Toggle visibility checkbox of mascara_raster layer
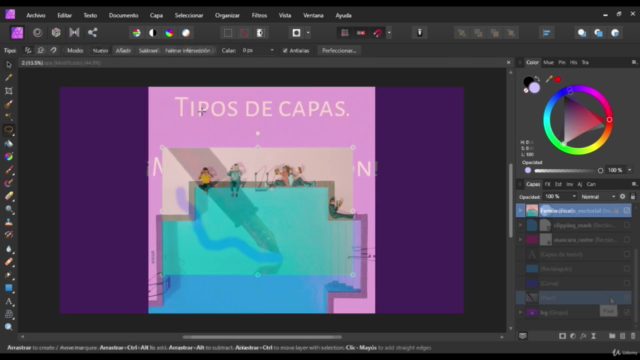Image resolution: width=640 pixels, height=360 pixels. click(627, 240)
